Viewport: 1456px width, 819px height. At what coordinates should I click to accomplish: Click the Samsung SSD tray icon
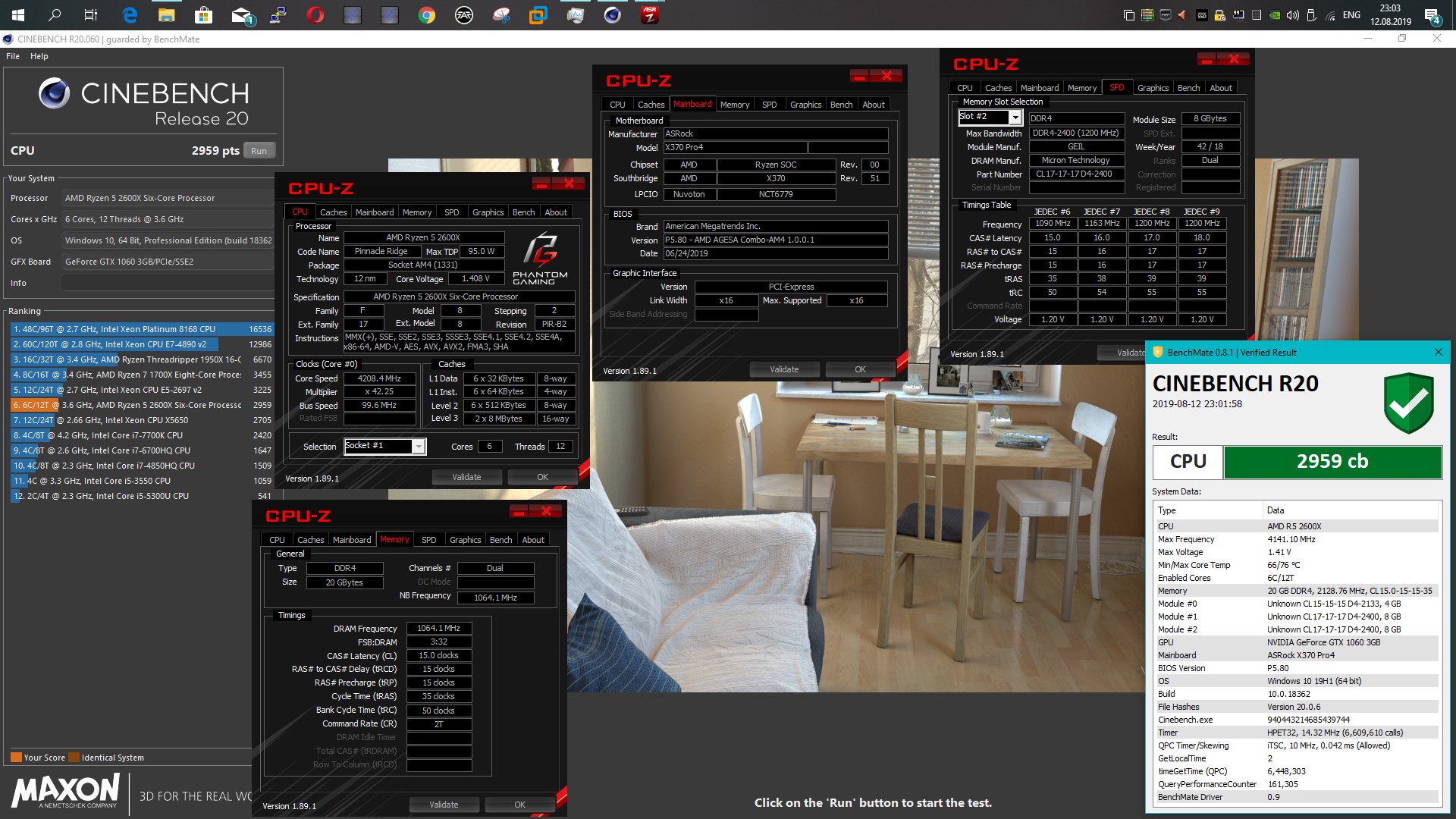(1202, 15)
